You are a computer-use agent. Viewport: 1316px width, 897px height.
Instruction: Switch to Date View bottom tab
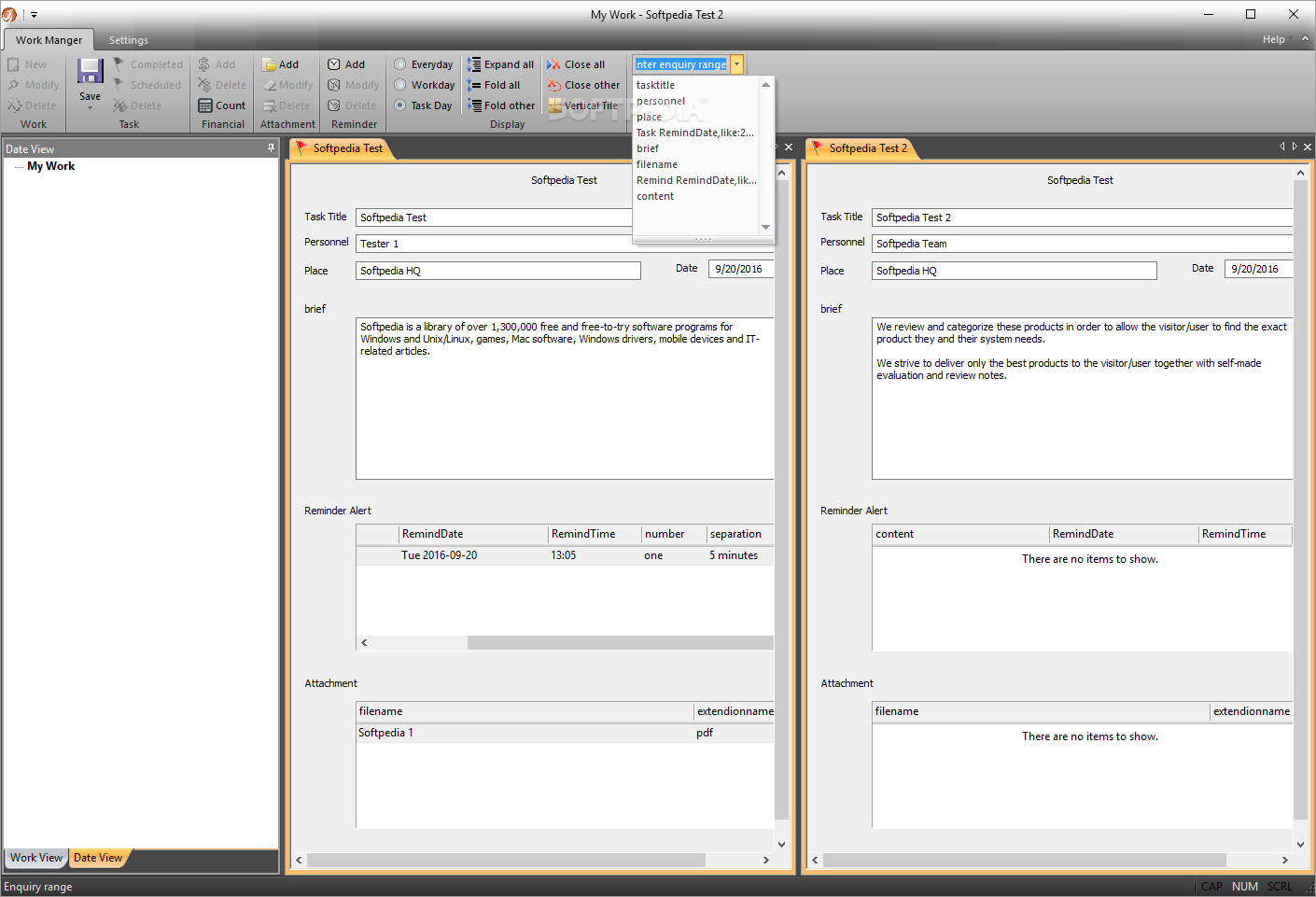(x=98, y=858)
